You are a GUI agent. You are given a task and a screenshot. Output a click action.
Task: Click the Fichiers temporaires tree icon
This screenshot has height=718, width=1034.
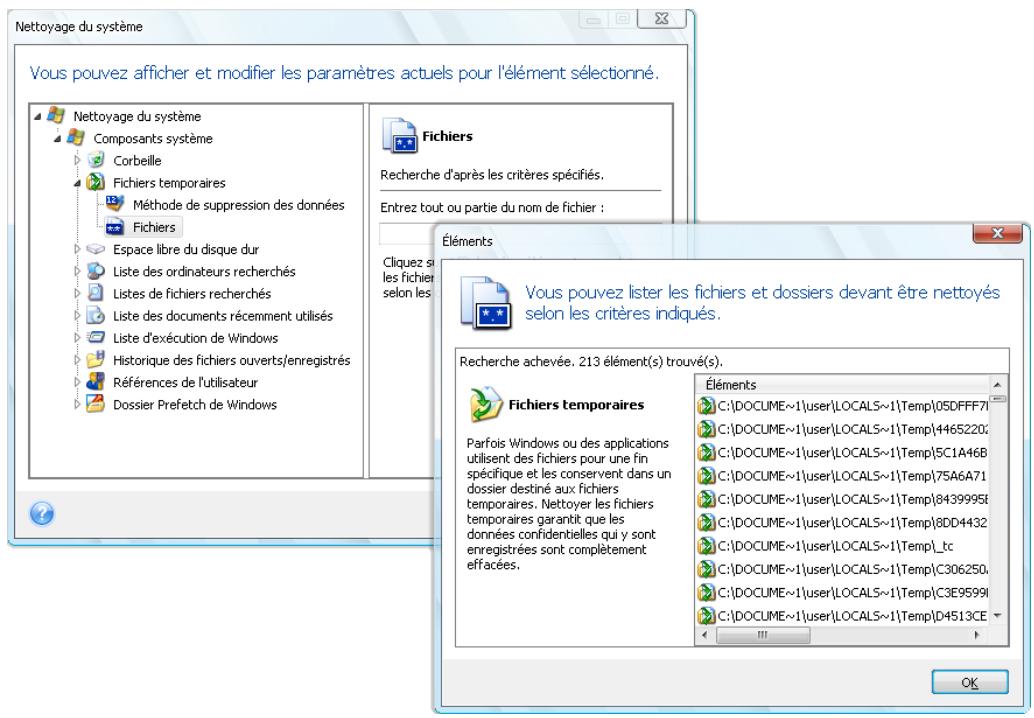(x=96, y=182)
